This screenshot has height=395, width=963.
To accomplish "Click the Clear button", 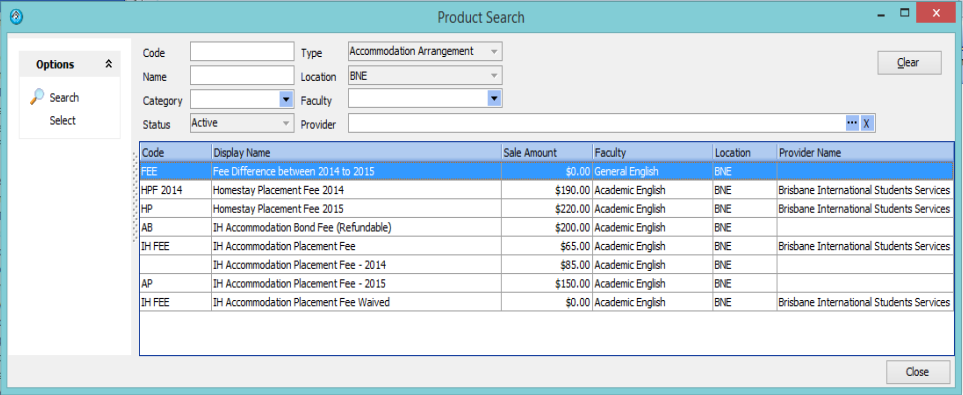I will pos(909,63).
